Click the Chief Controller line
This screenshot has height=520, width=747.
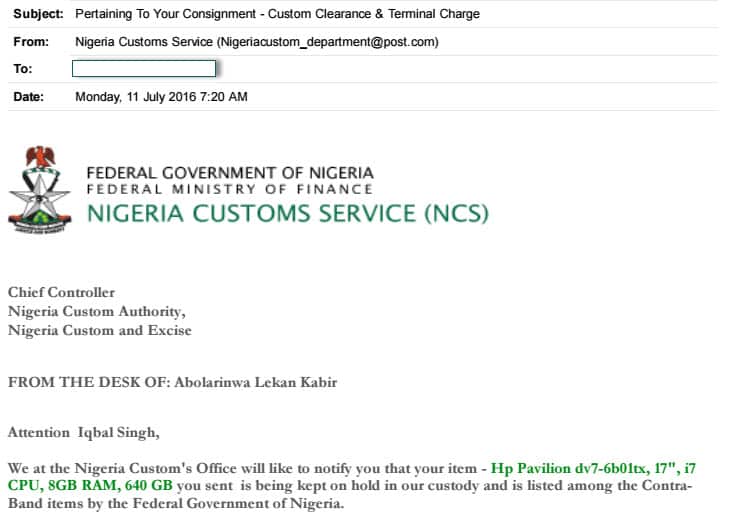61,293
